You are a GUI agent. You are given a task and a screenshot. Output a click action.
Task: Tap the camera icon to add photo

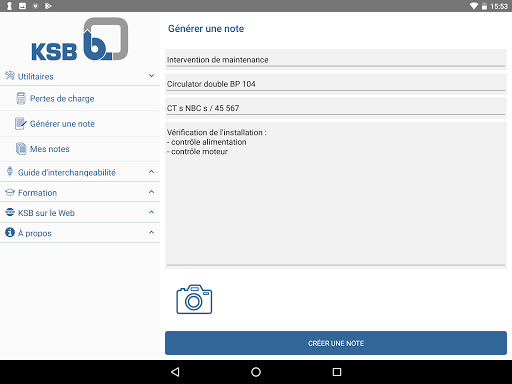[x=194, y=299]
